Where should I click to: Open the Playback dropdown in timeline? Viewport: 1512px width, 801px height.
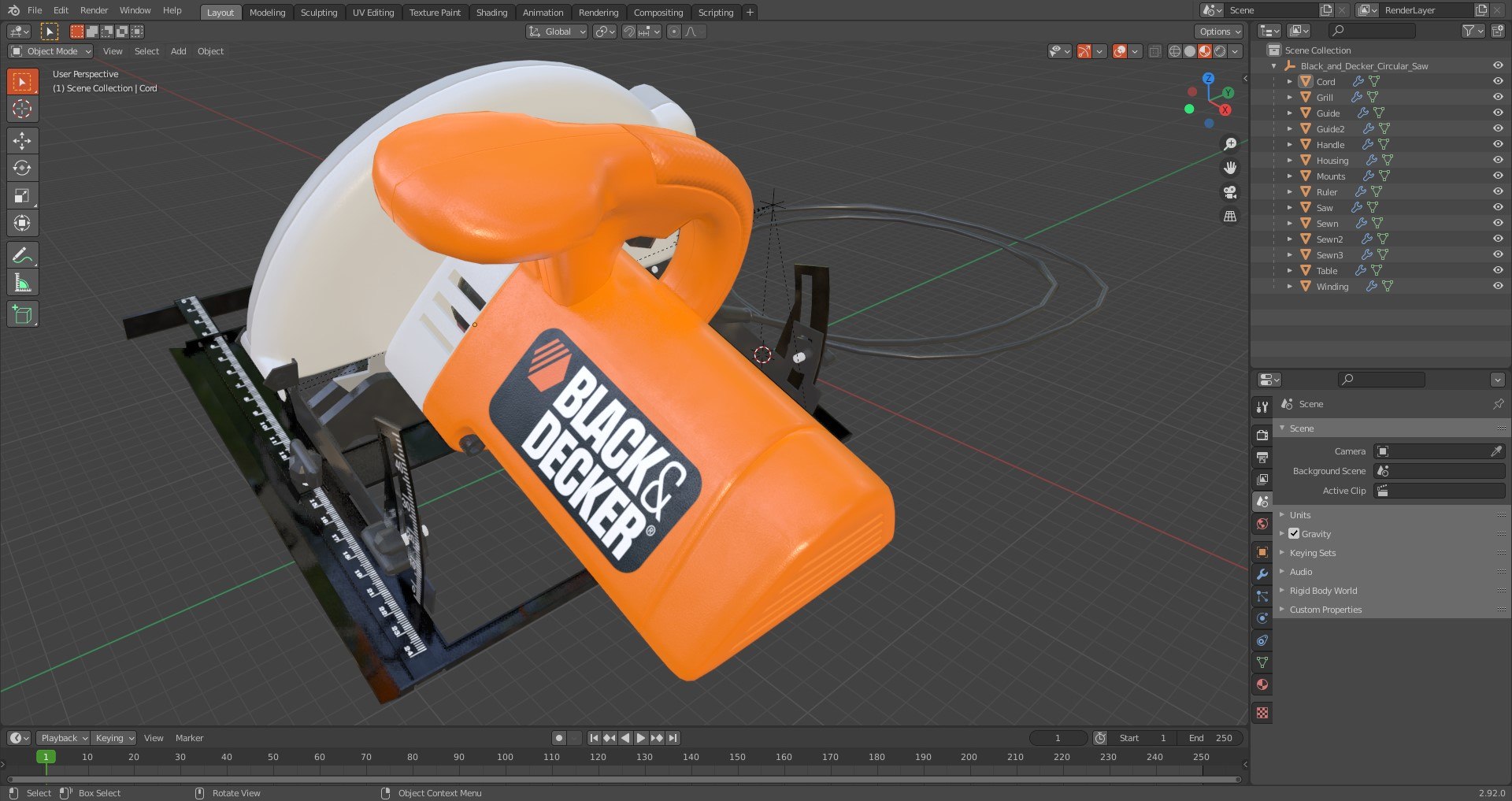tap(63, 738)
